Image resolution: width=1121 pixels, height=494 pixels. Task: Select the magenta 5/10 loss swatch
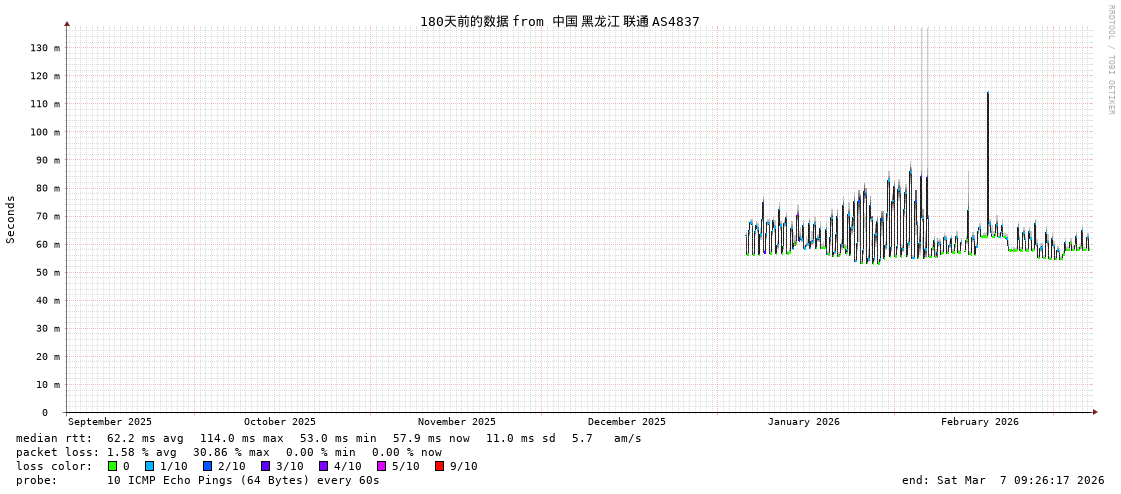381,466
